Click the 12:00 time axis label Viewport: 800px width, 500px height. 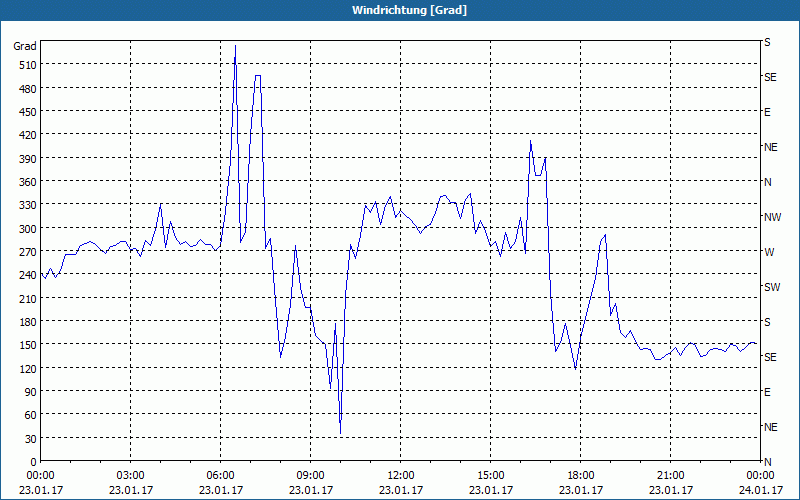tap(401, 476)
